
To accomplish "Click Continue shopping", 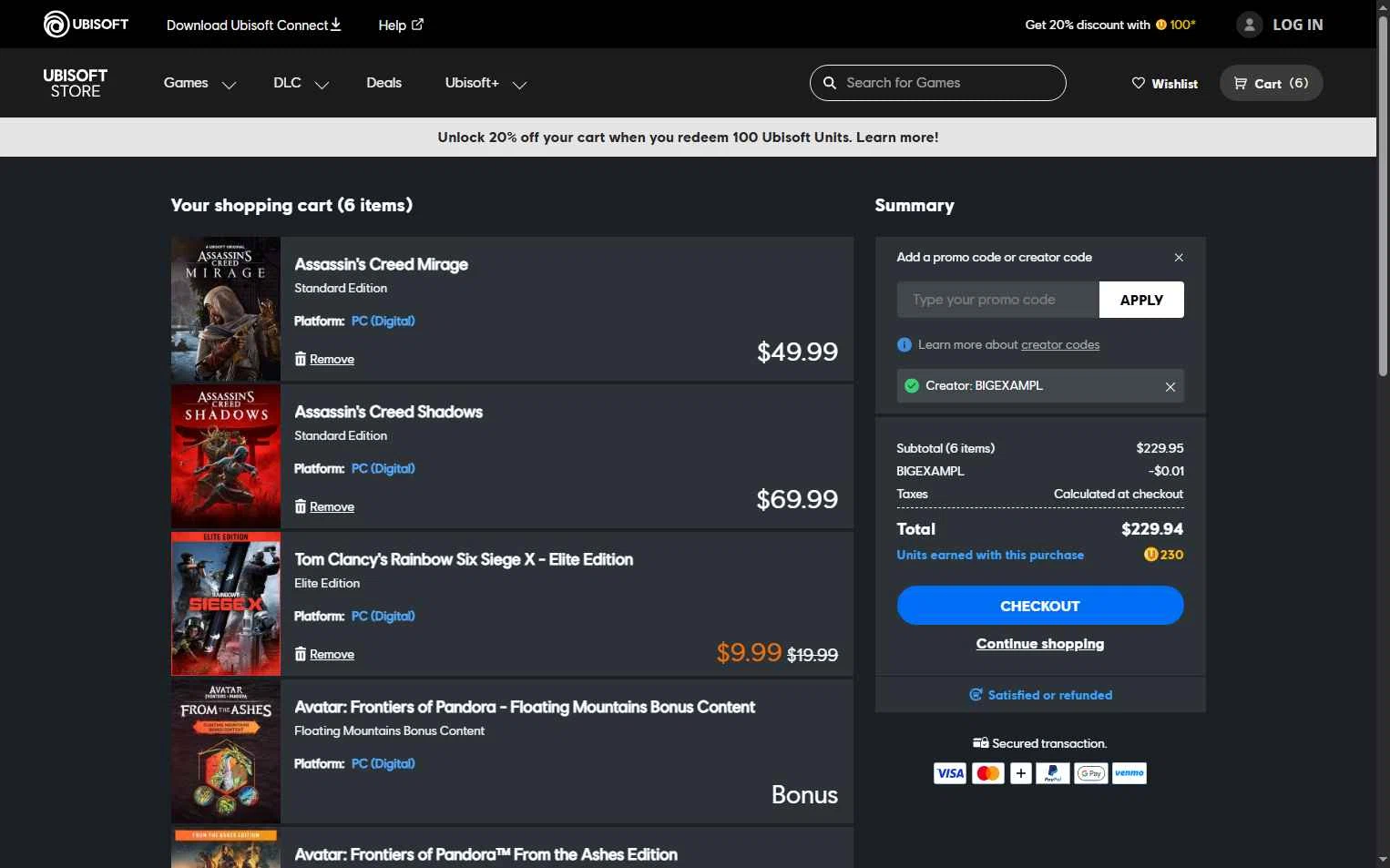I will pyautogui.click(x=1040, y=644).
